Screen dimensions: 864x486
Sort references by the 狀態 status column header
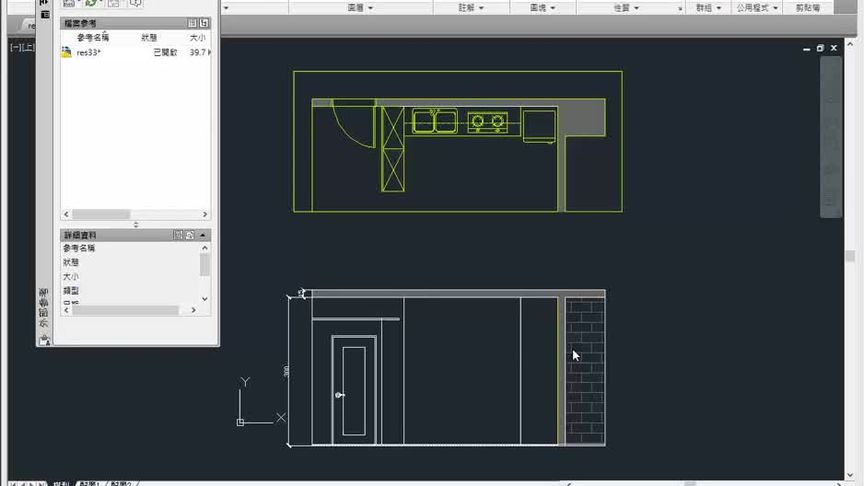click(x=149, y=37)
